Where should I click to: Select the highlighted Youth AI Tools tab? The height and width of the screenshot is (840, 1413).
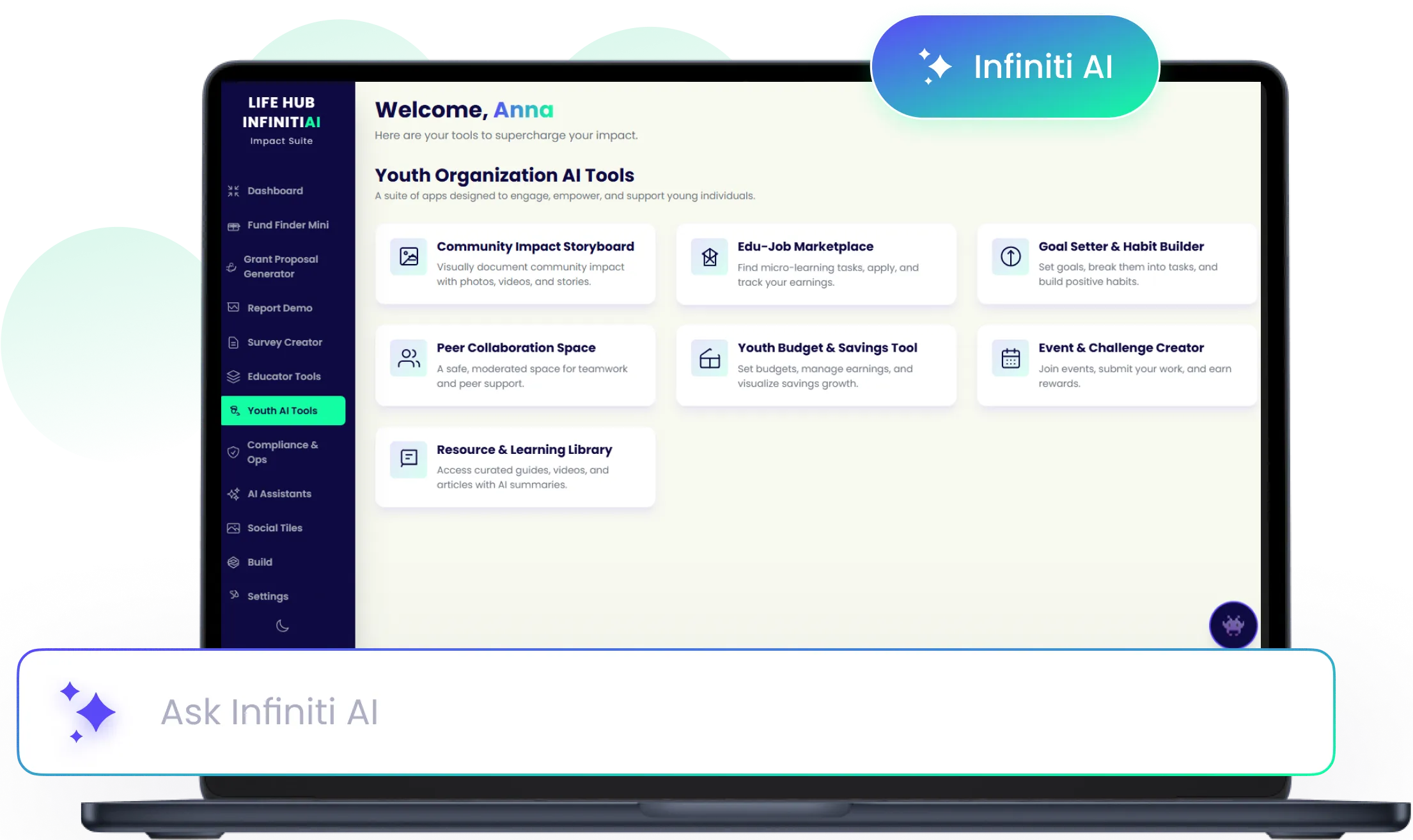point(283,410)
